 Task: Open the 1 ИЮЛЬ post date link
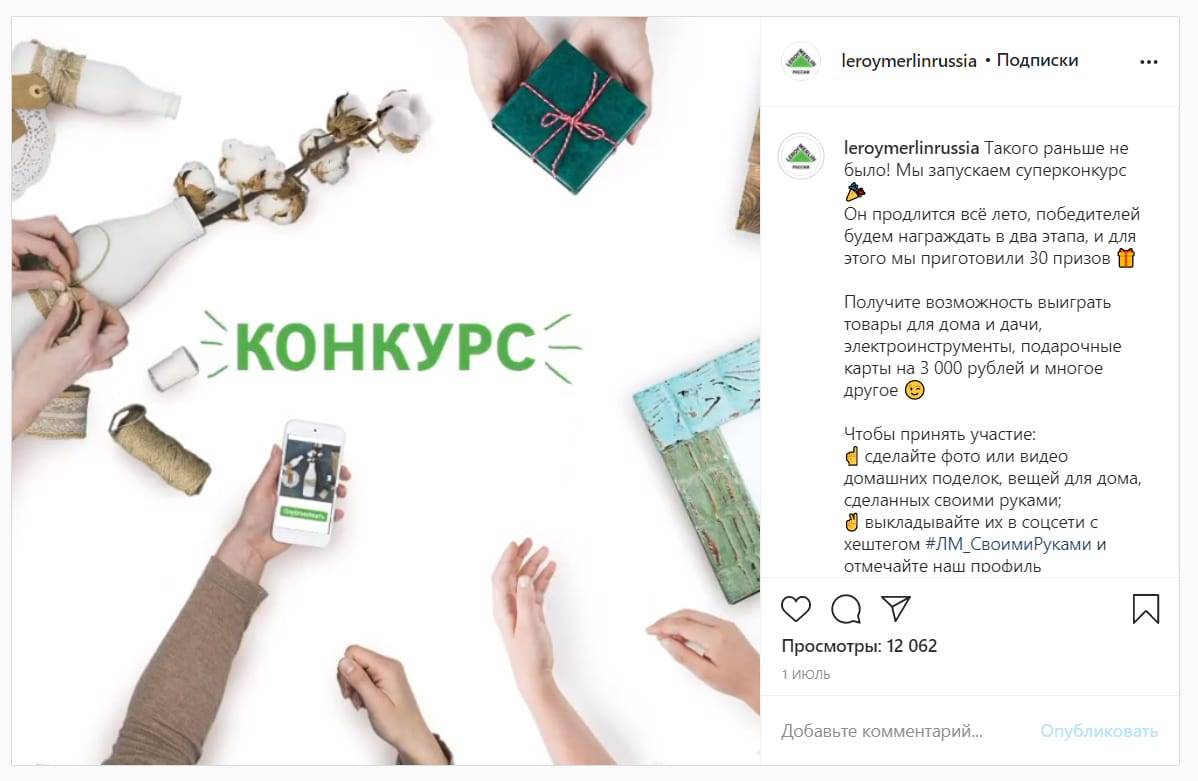coord(805,674)
